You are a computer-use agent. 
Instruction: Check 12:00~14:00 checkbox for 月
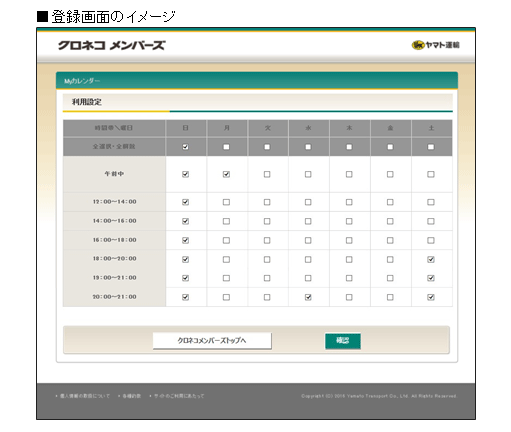click(226, 202)
